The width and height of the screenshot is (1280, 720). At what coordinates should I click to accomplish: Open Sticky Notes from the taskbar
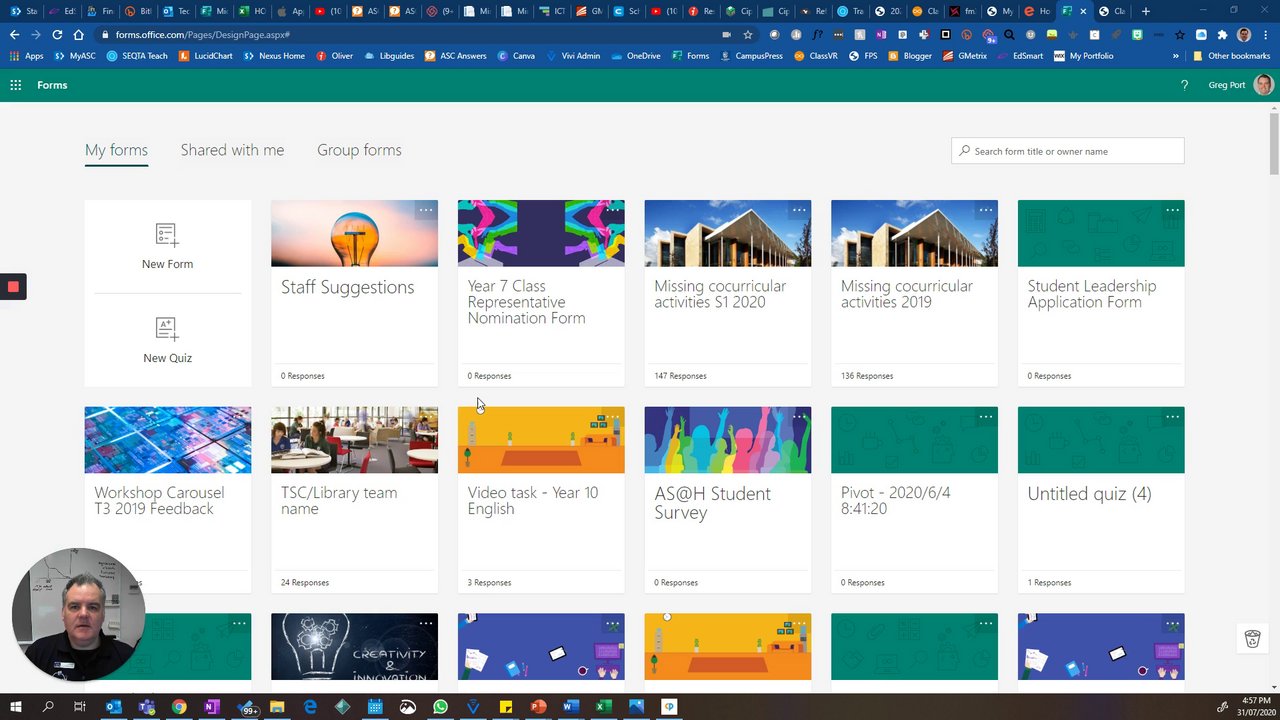(506, 707)
